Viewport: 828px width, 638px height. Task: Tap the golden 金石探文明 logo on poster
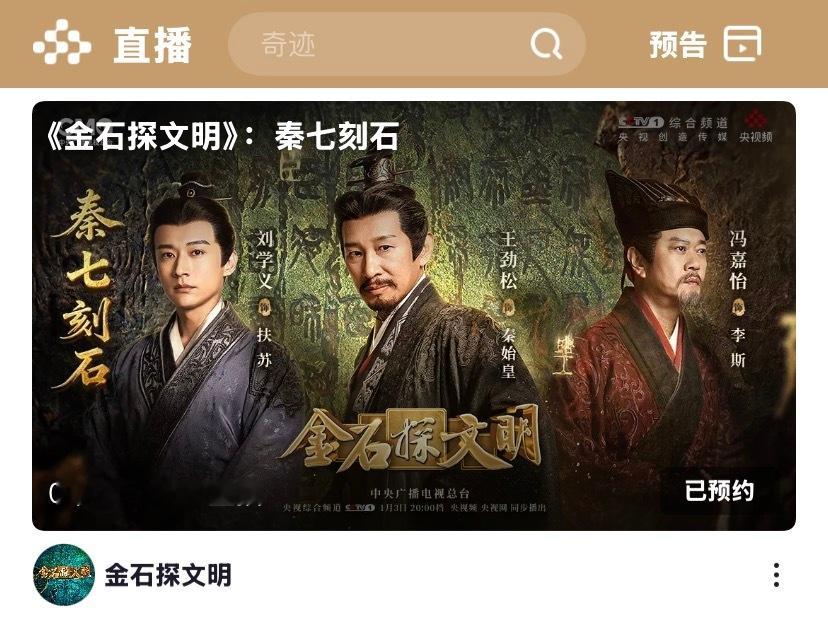coord(411,440)
